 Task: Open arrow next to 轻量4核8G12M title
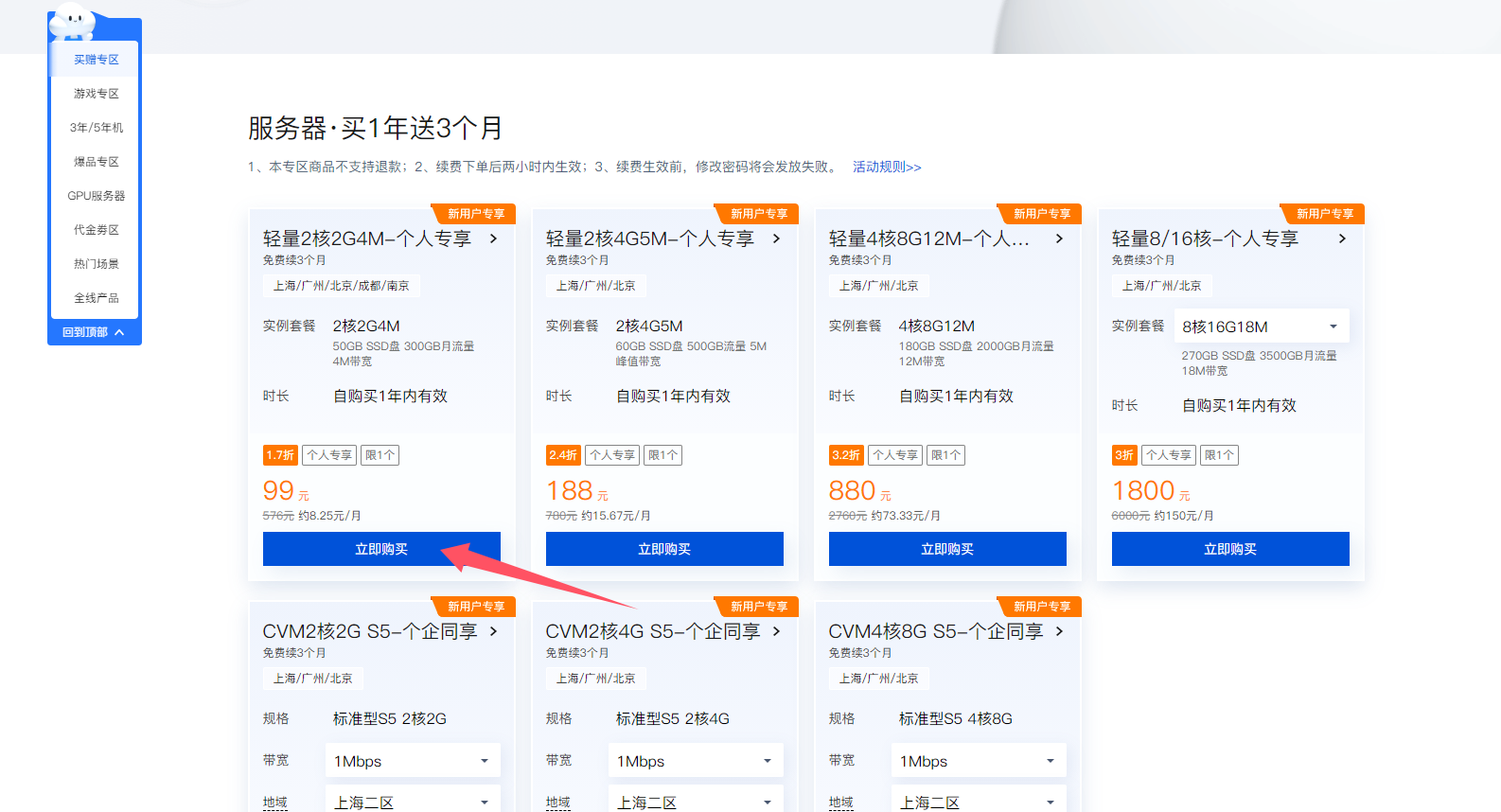(x=1059, y=238)
